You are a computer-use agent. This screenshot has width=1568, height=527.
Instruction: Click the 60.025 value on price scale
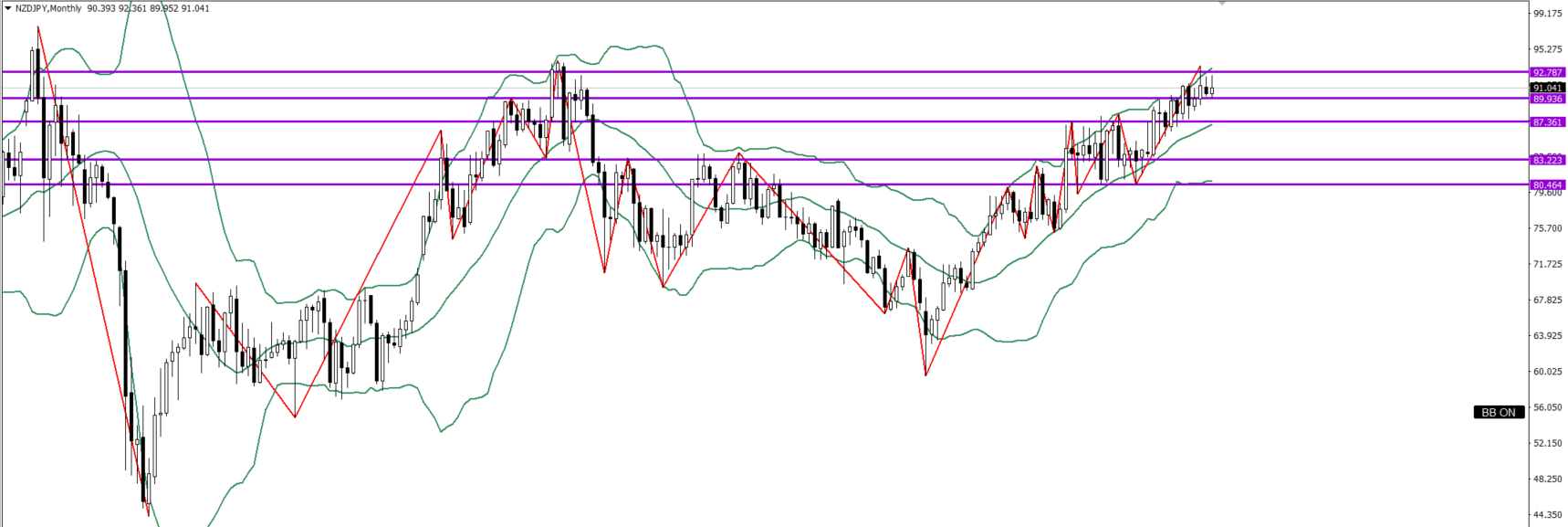coord(1547,372)
